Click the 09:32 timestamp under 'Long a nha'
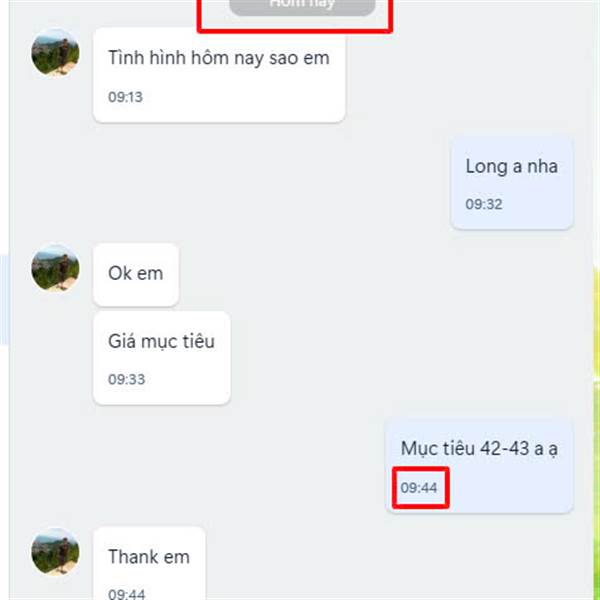Screen dimensions: 600x600 [484, 204]
